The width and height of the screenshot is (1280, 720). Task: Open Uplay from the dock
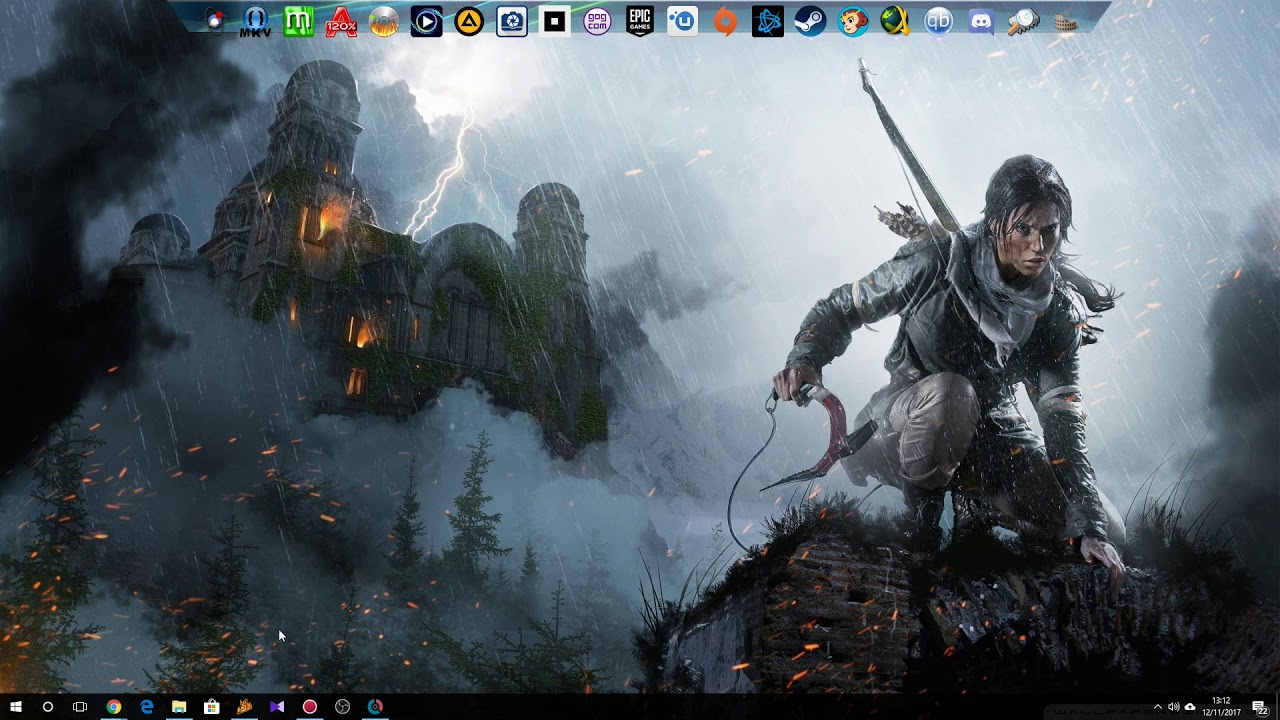(682, 21)
